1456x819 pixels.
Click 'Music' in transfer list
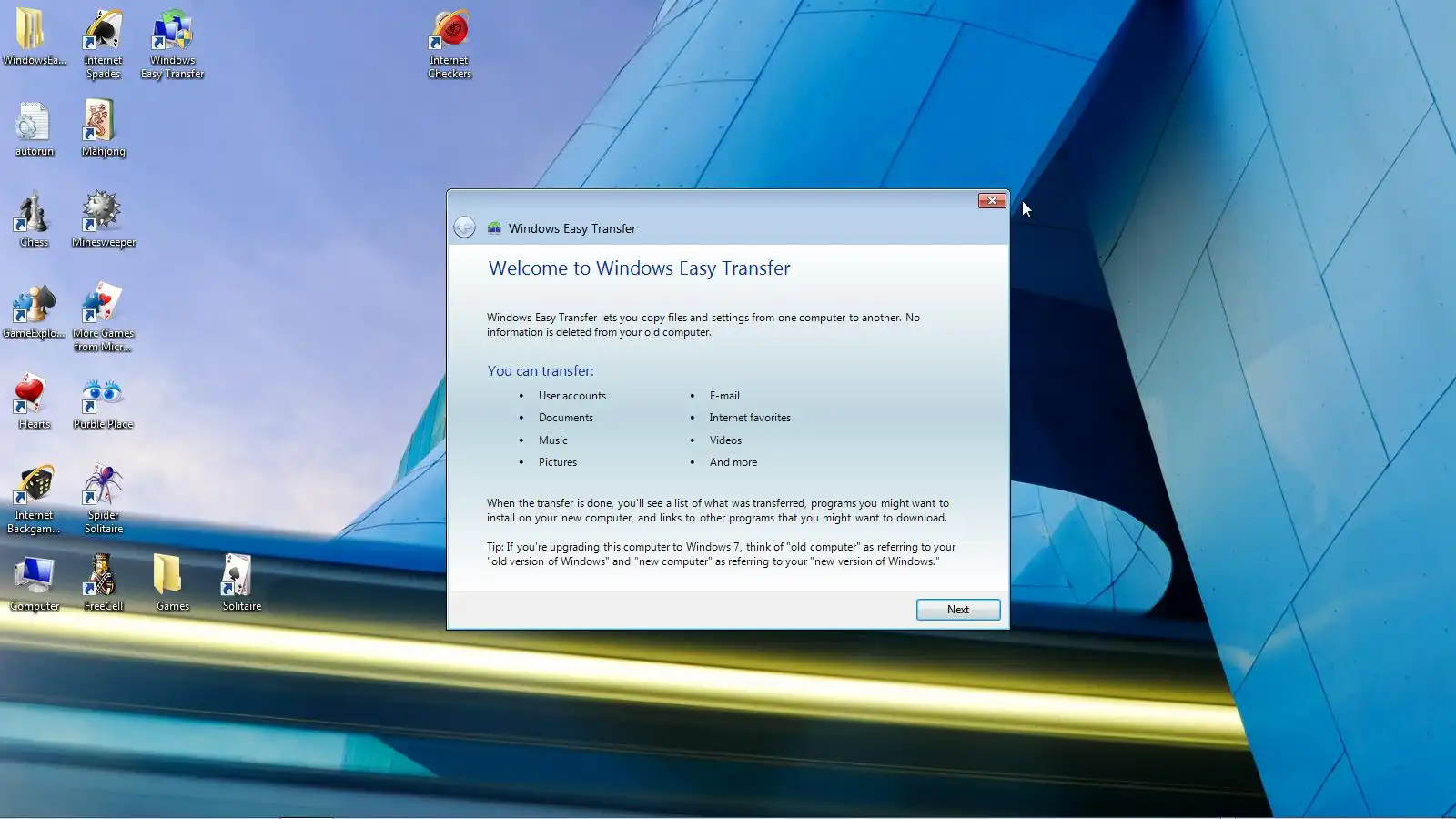(552, 440)
